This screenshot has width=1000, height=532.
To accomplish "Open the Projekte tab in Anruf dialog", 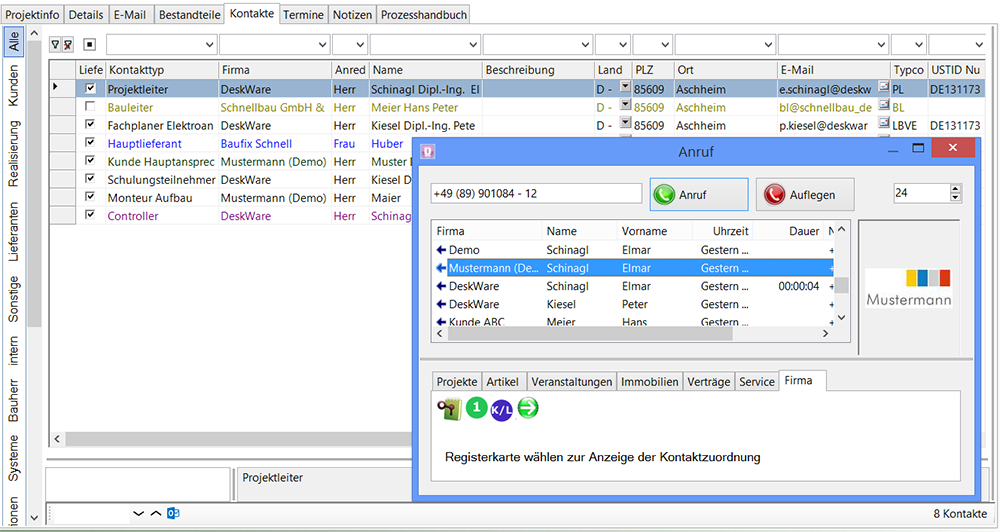I will tap(457, 381).
